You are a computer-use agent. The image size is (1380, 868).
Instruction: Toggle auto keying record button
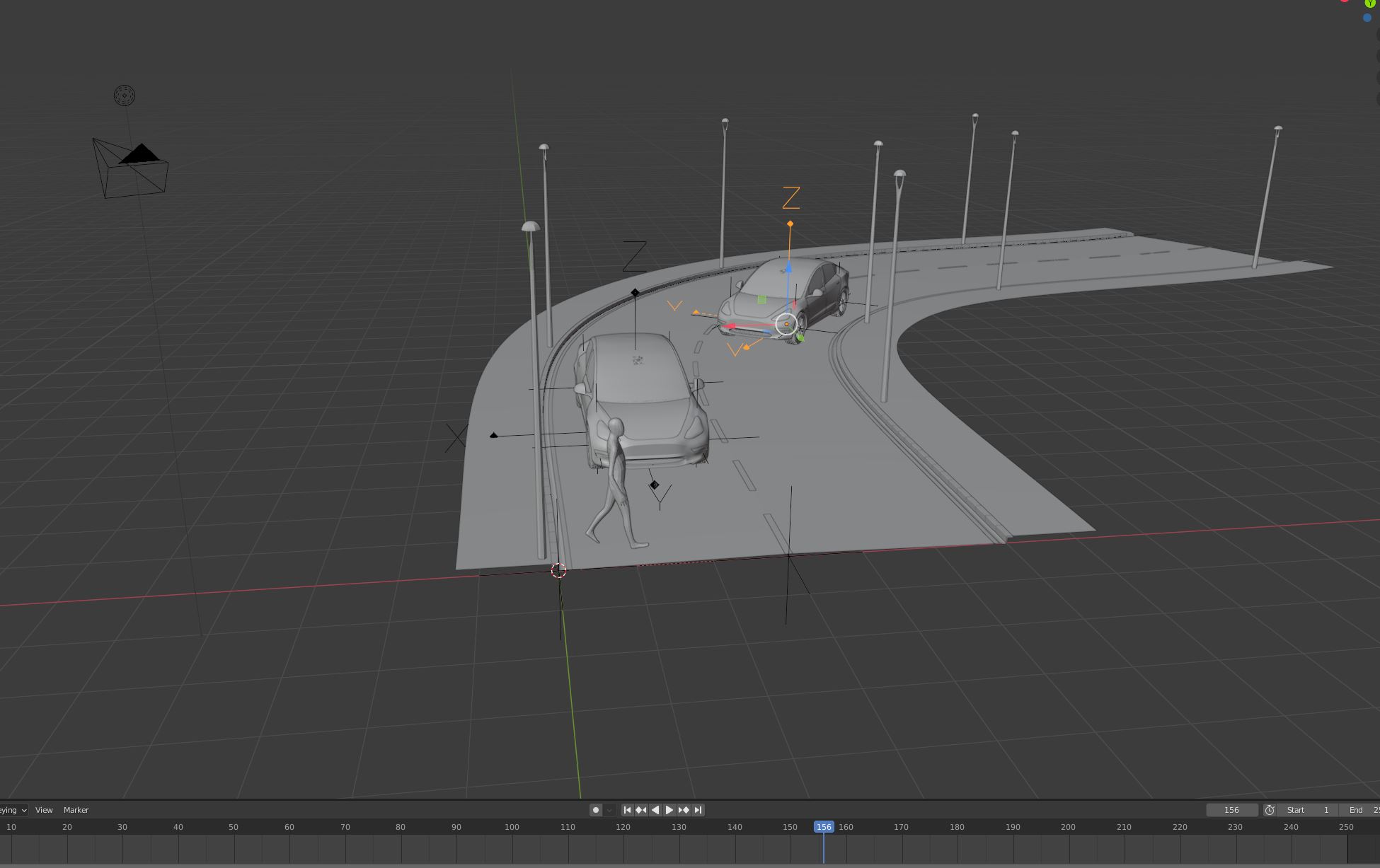(596, 810)
